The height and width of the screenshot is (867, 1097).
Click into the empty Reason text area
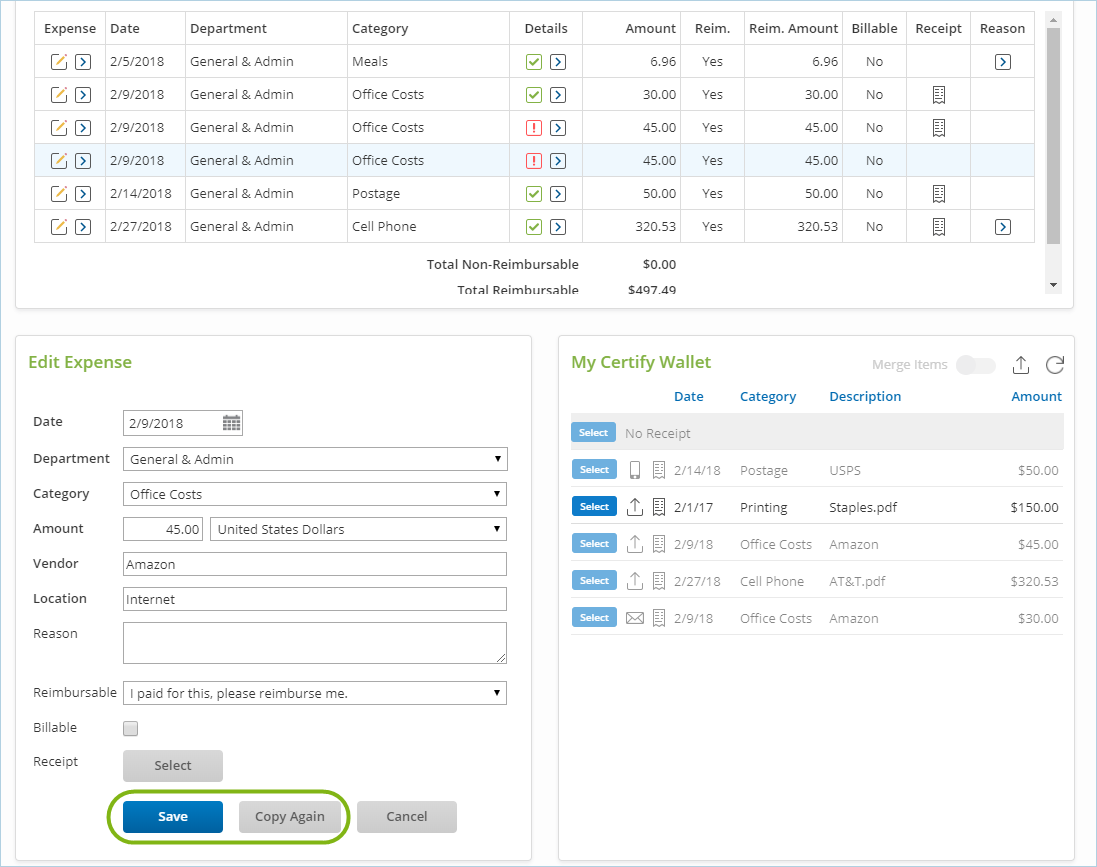coord(315,643)
